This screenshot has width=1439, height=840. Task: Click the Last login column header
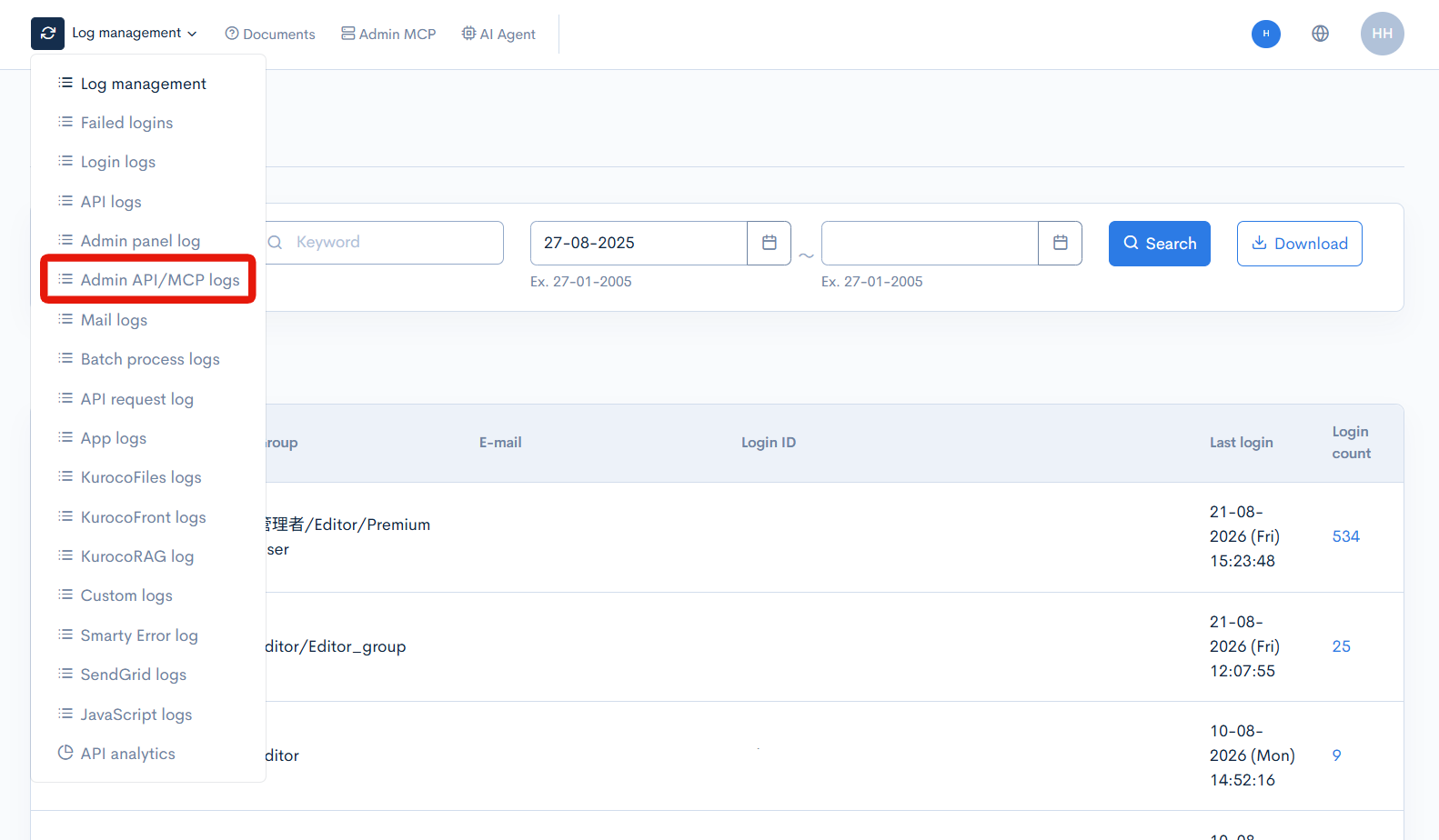1242,443
